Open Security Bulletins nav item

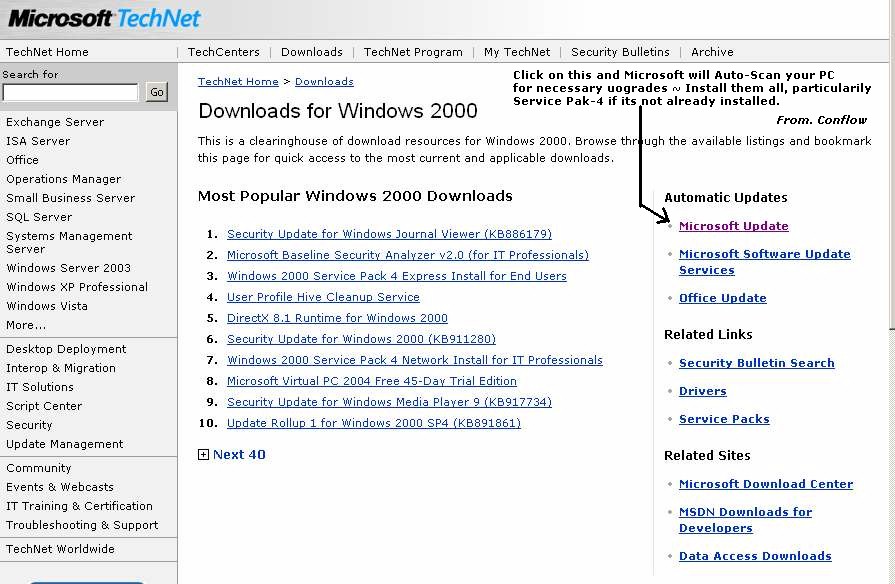point(620,52)
